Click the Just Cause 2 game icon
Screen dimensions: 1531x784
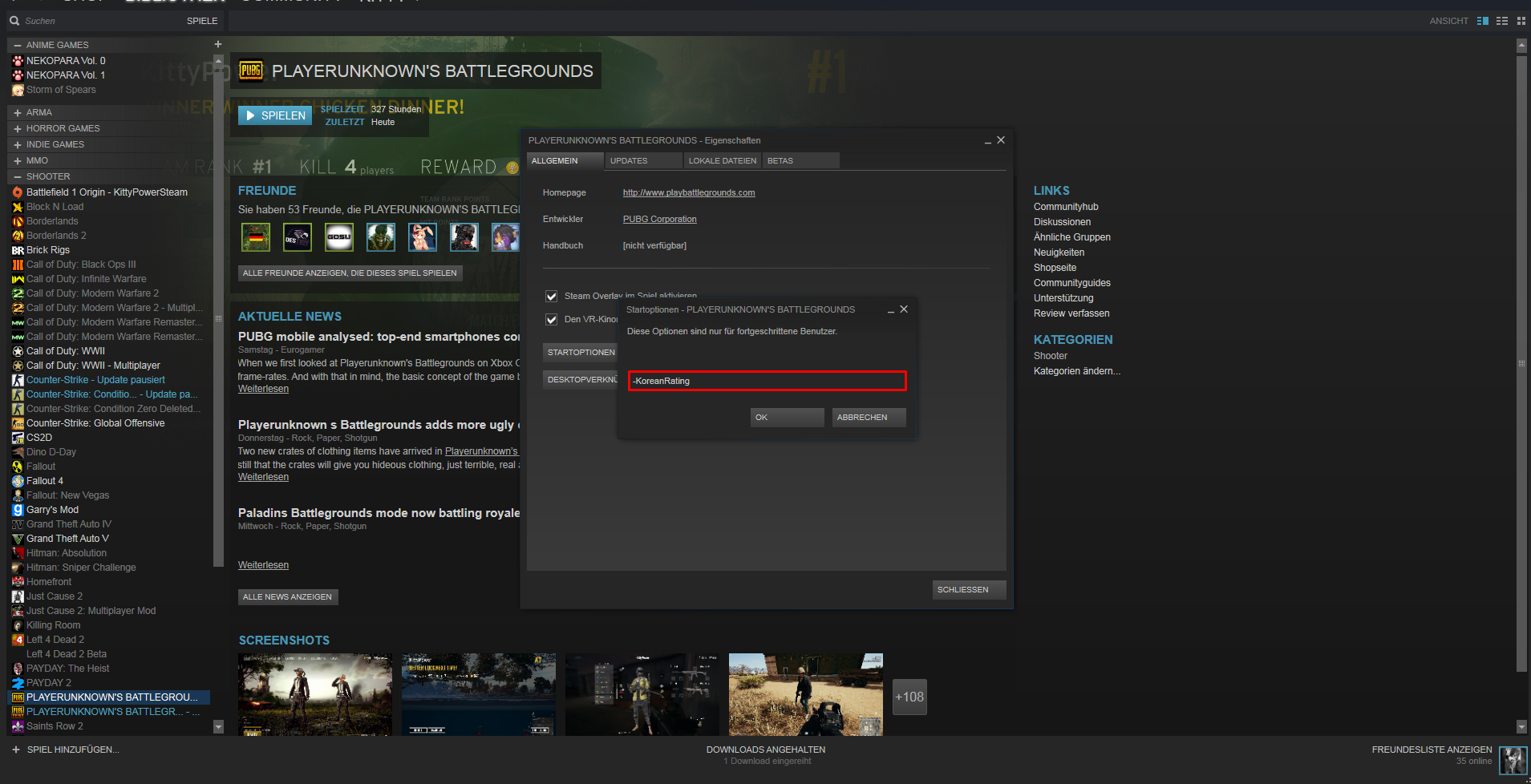(18, 596)
